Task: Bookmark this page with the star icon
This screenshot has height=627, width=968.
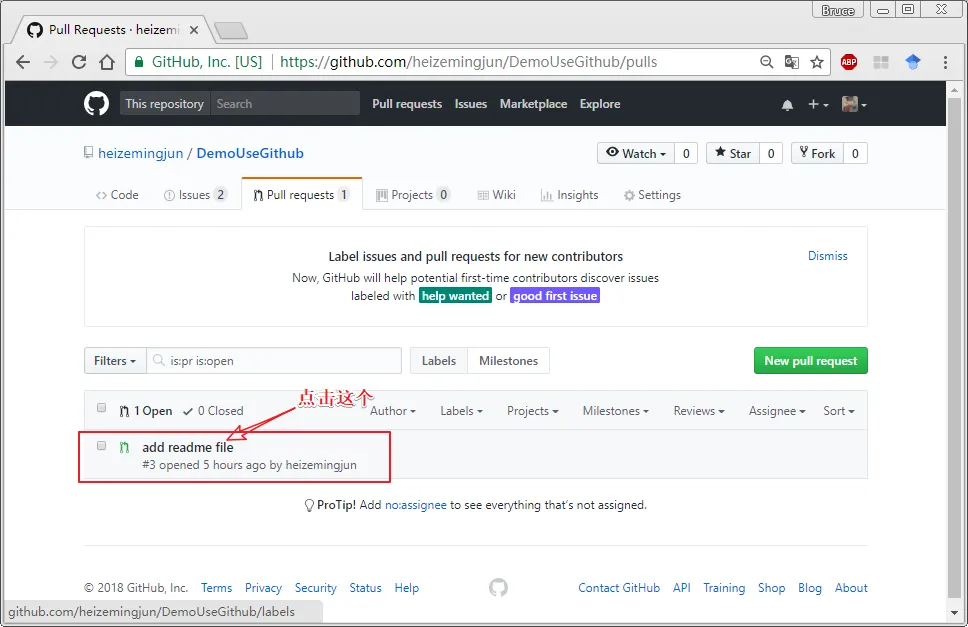Action: [x=817, y=62]
